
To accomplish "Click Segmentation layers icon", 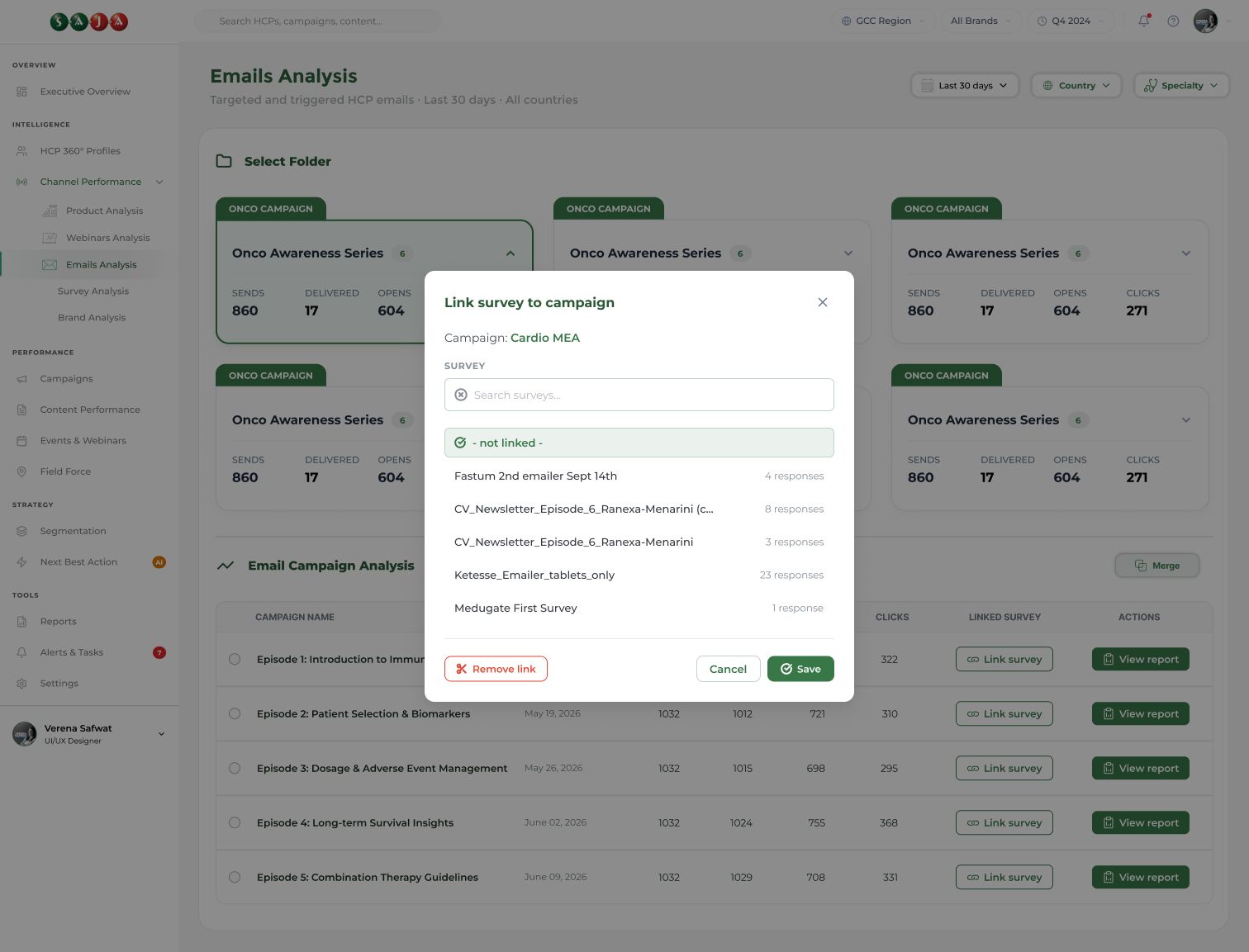I will point(22,531).
